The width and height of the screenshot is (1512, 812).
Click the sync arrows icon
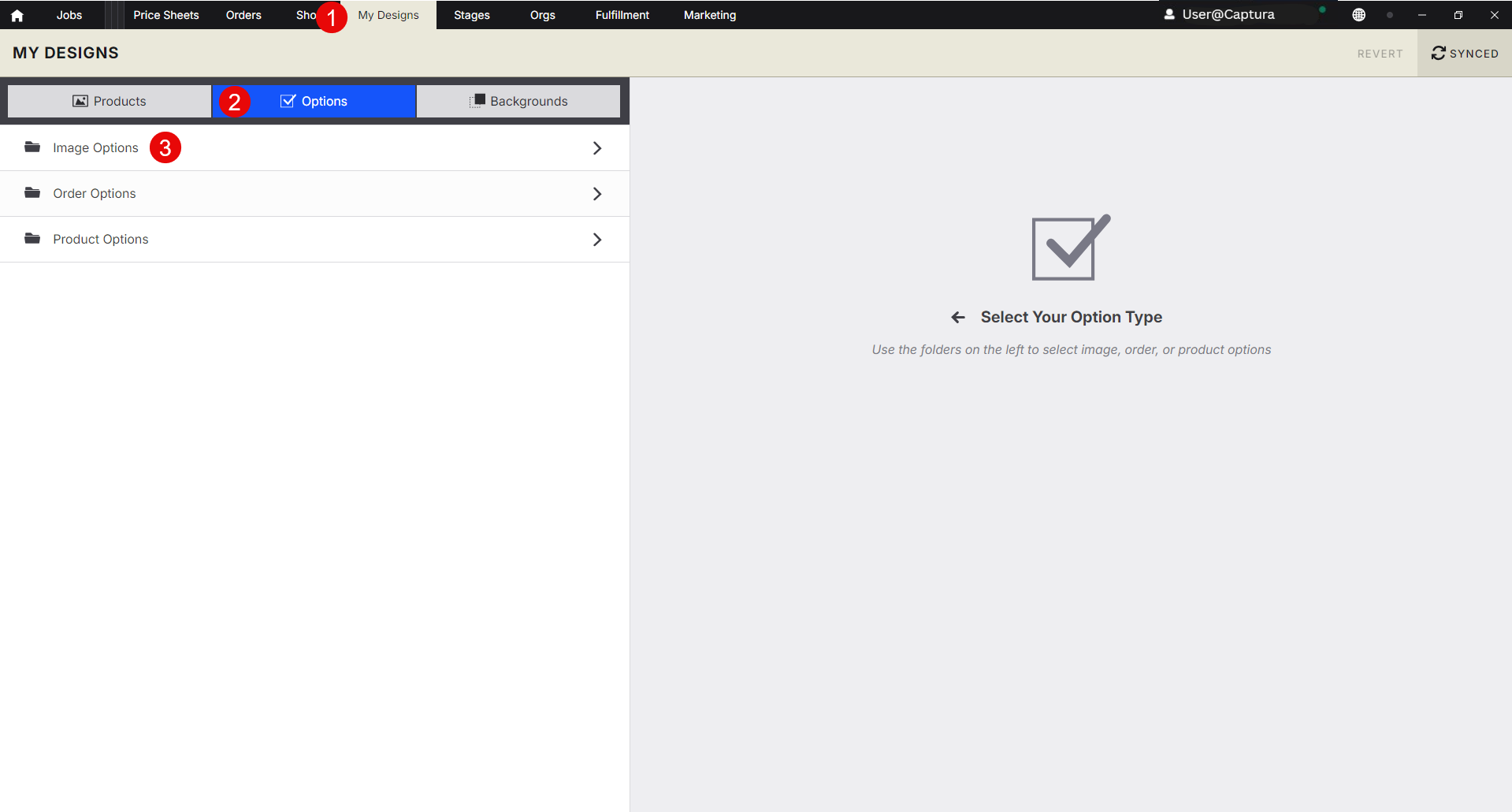tap(1439, 53)
